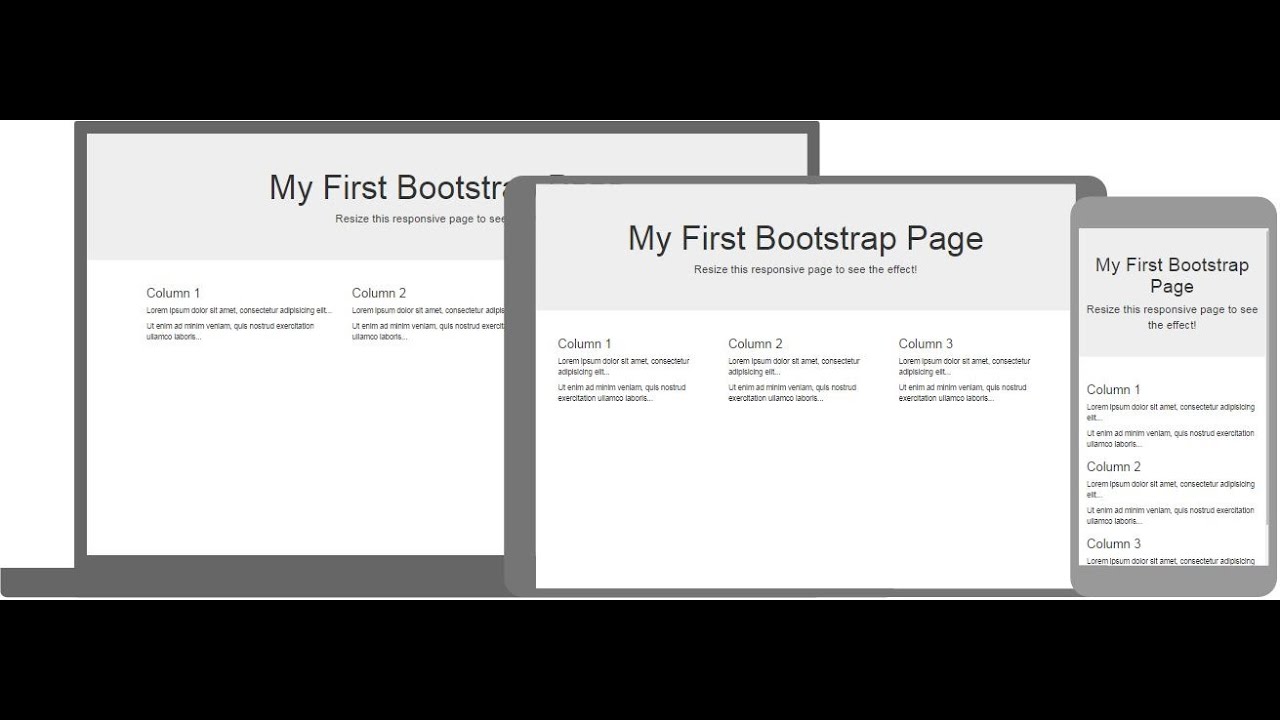Click the Lorem ipsum line under laptop Column 2
The image size is (1280, 720).
pyautogui.click(x=428, y=311)
